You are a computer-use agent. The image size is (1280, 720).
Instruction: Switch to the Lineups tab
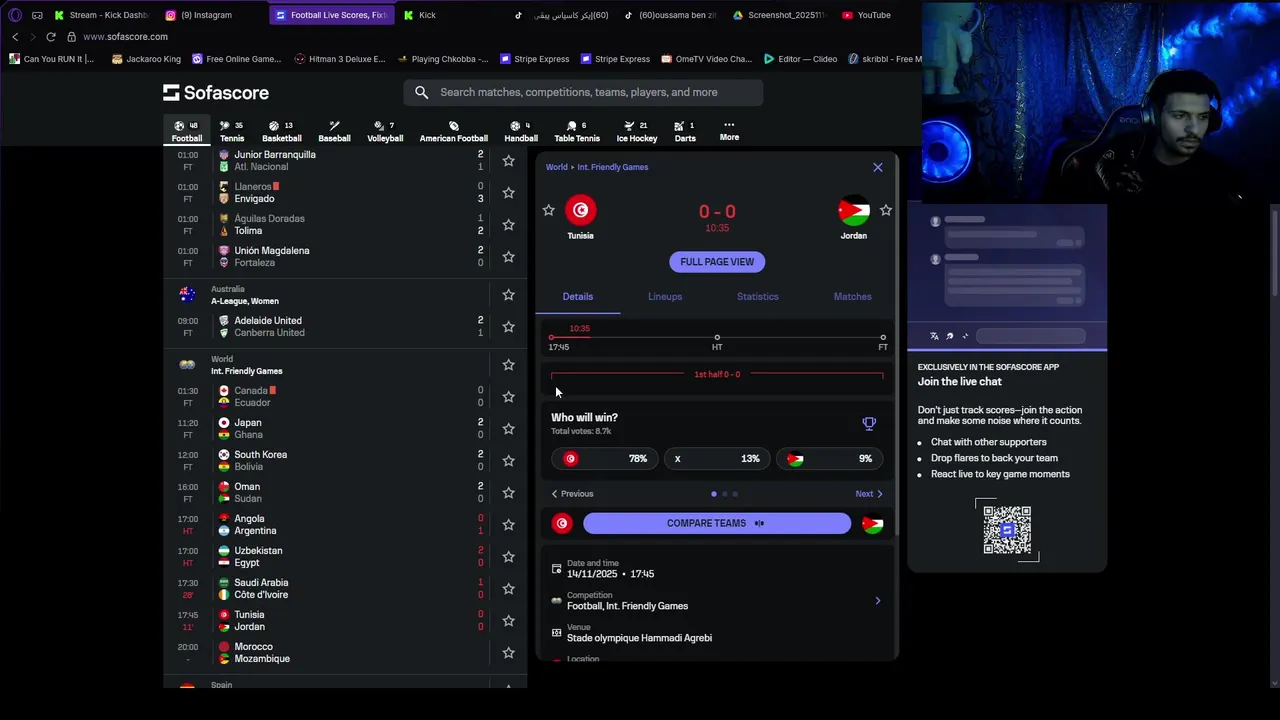click(664, 296)
